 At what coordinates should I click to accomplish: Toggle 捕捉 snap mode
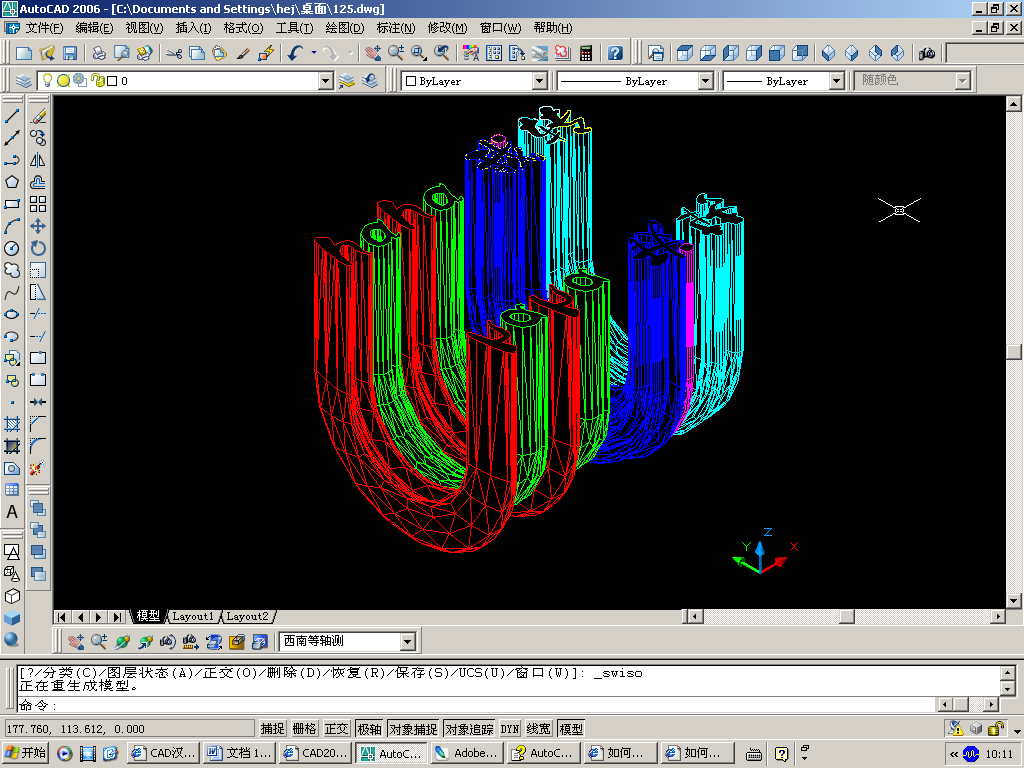pyautogui.click(x=272, y=729)
